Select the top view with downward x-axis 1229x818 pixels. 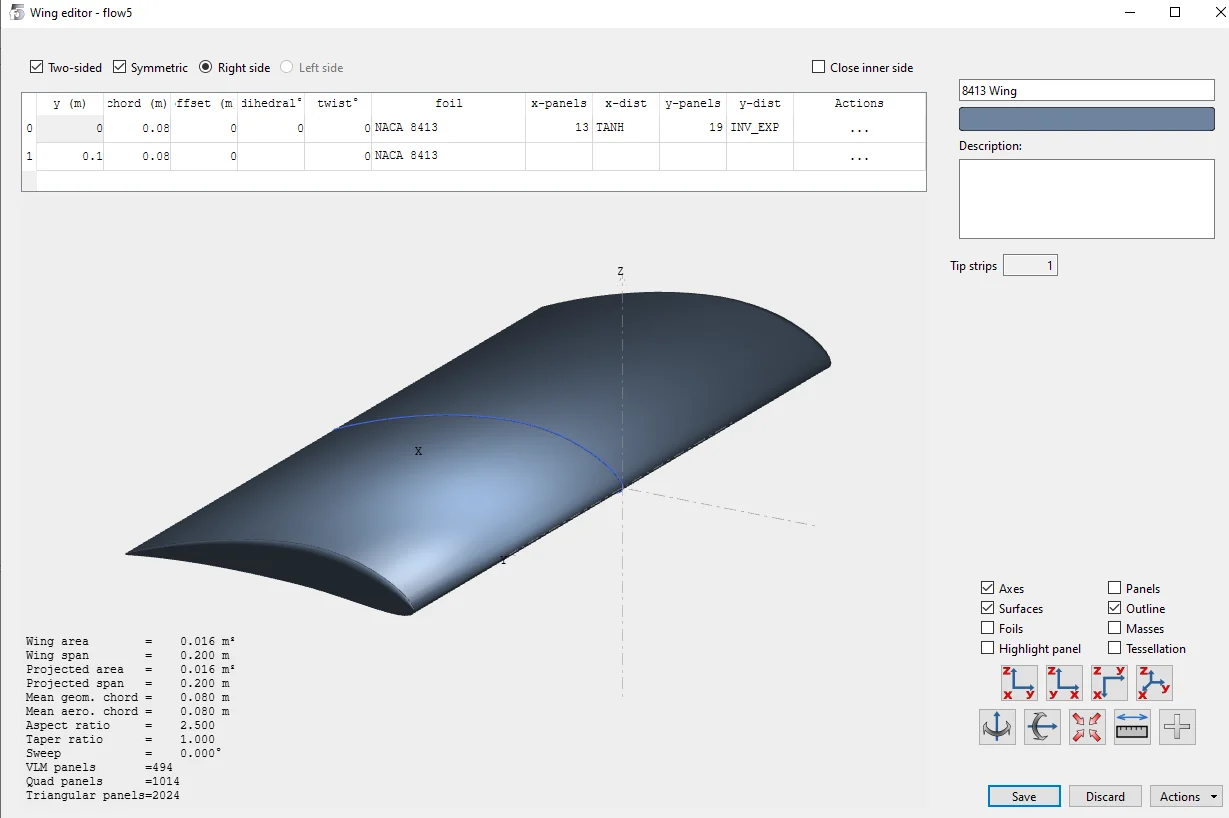pos(1109,683)
